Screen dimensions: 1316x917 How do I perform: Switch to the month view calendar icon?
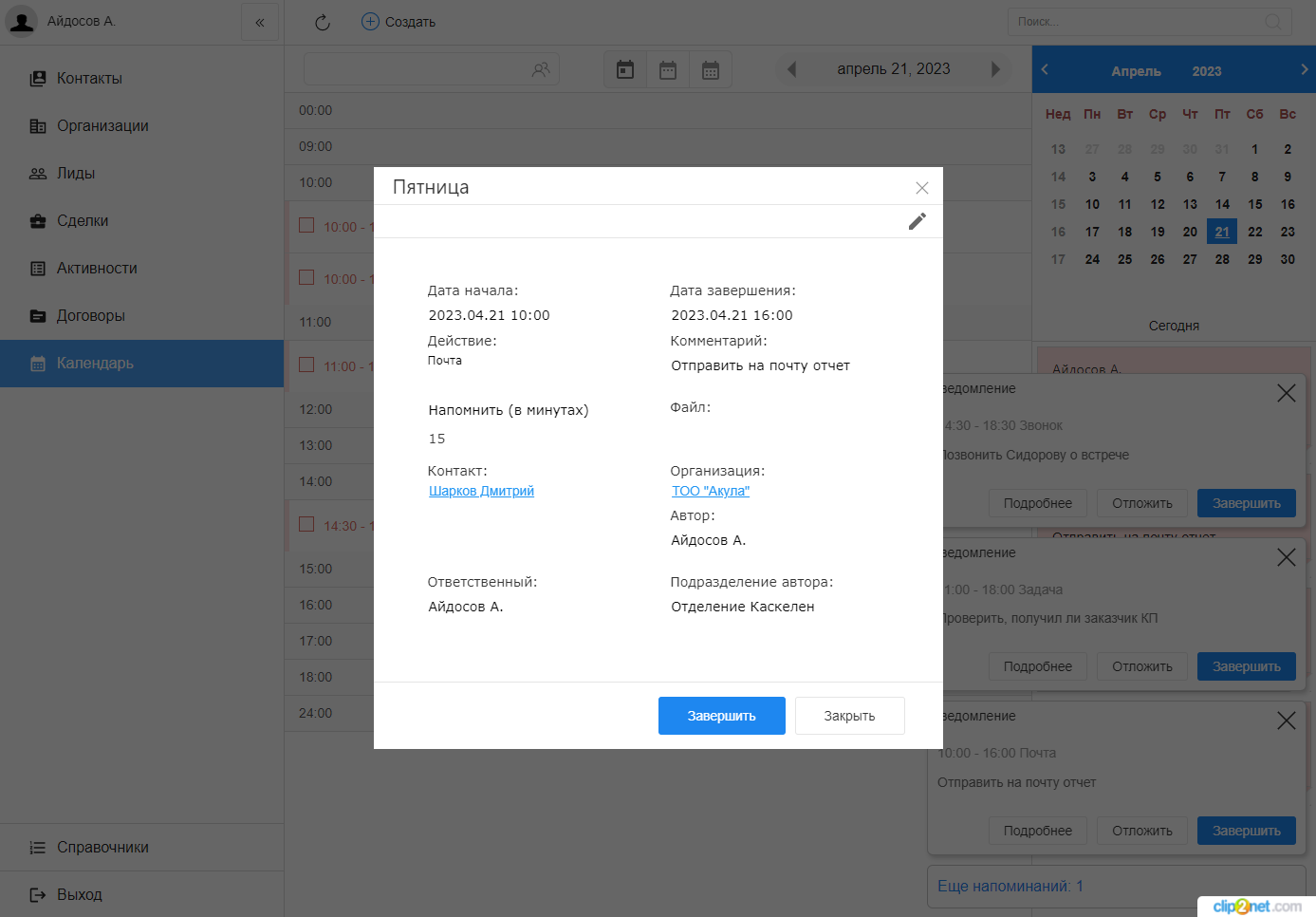pyautogui.click(x=711, y=69)
